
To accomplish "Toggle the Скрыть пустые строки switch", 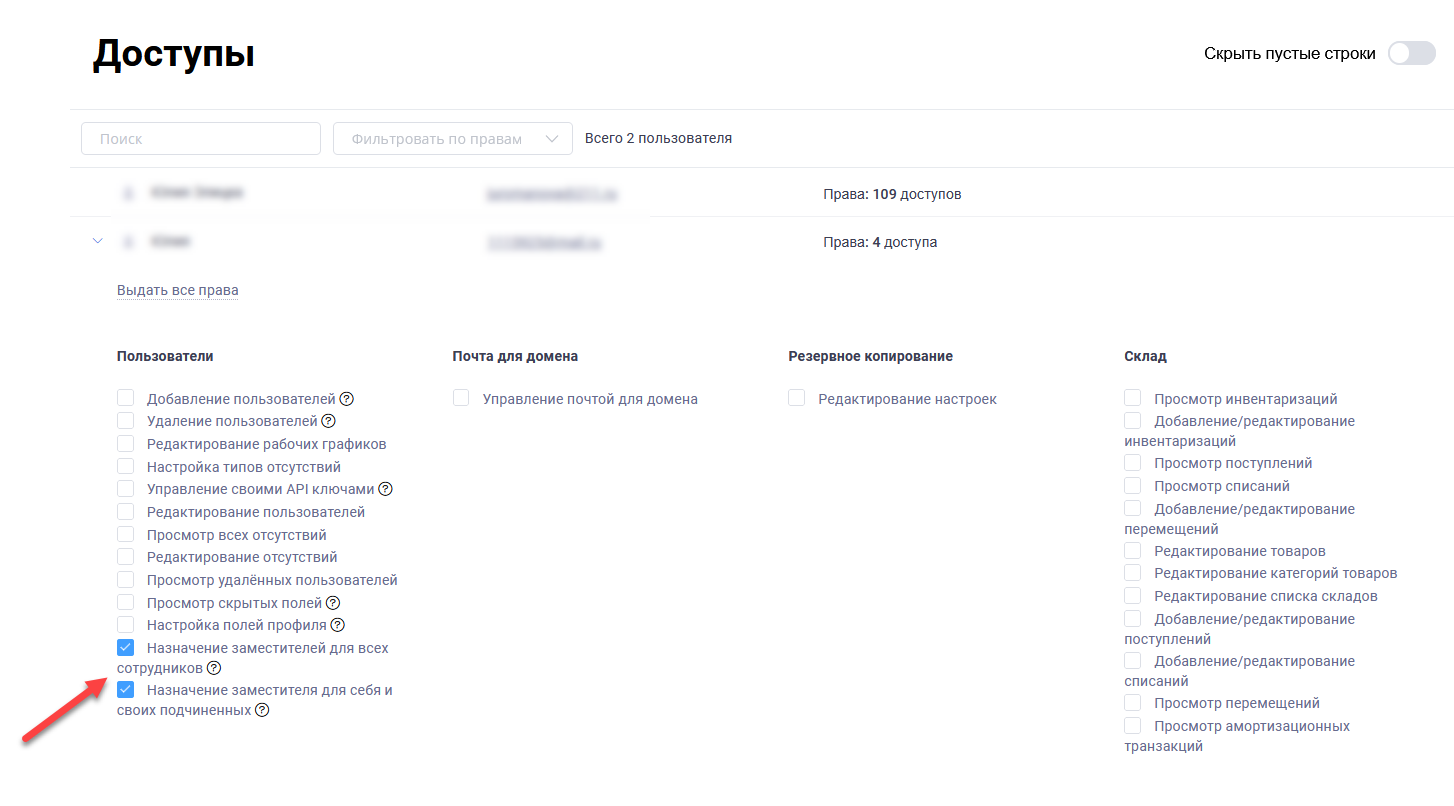I will pos(1411,54).
